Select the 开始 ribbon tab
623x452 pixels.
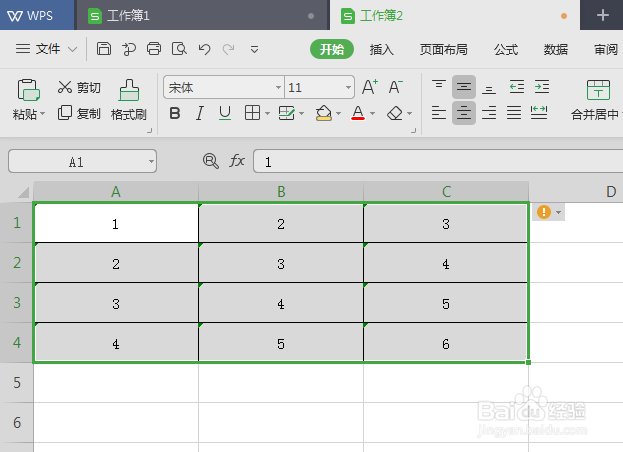332,49
